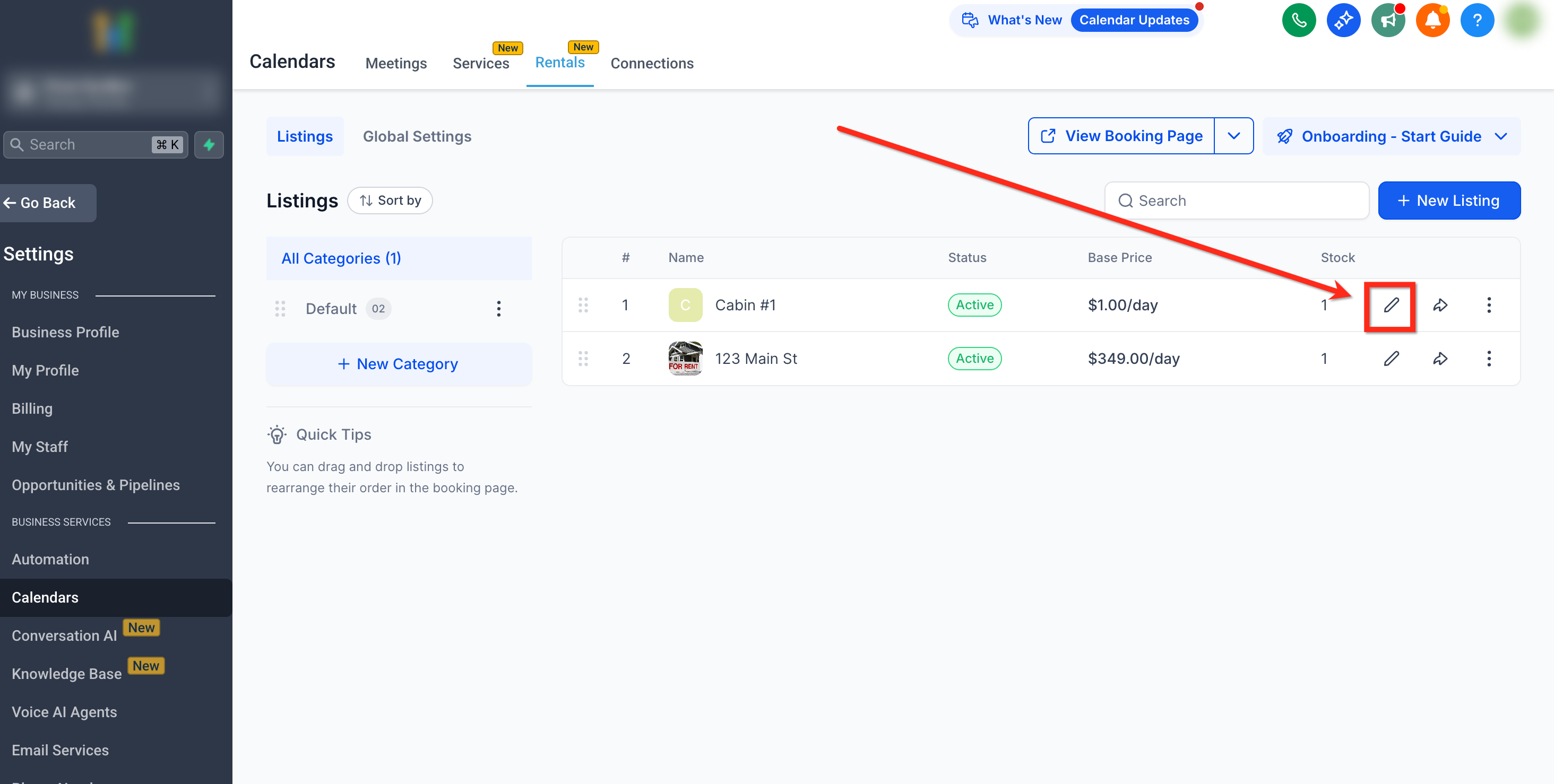The image size is (1554, 784).
Task: Open the three-dot menu for Cabin #1 row
Action: pos(1488,305)
